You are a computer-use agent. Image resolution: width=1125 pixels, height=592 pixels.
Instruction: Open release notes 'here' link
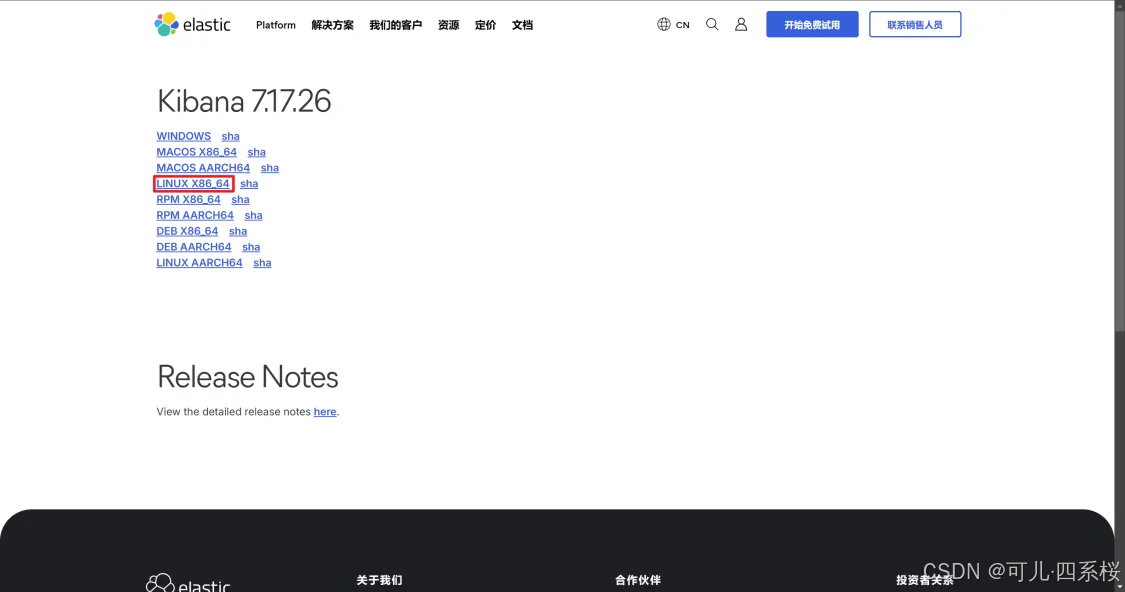(x=325, y=412)
